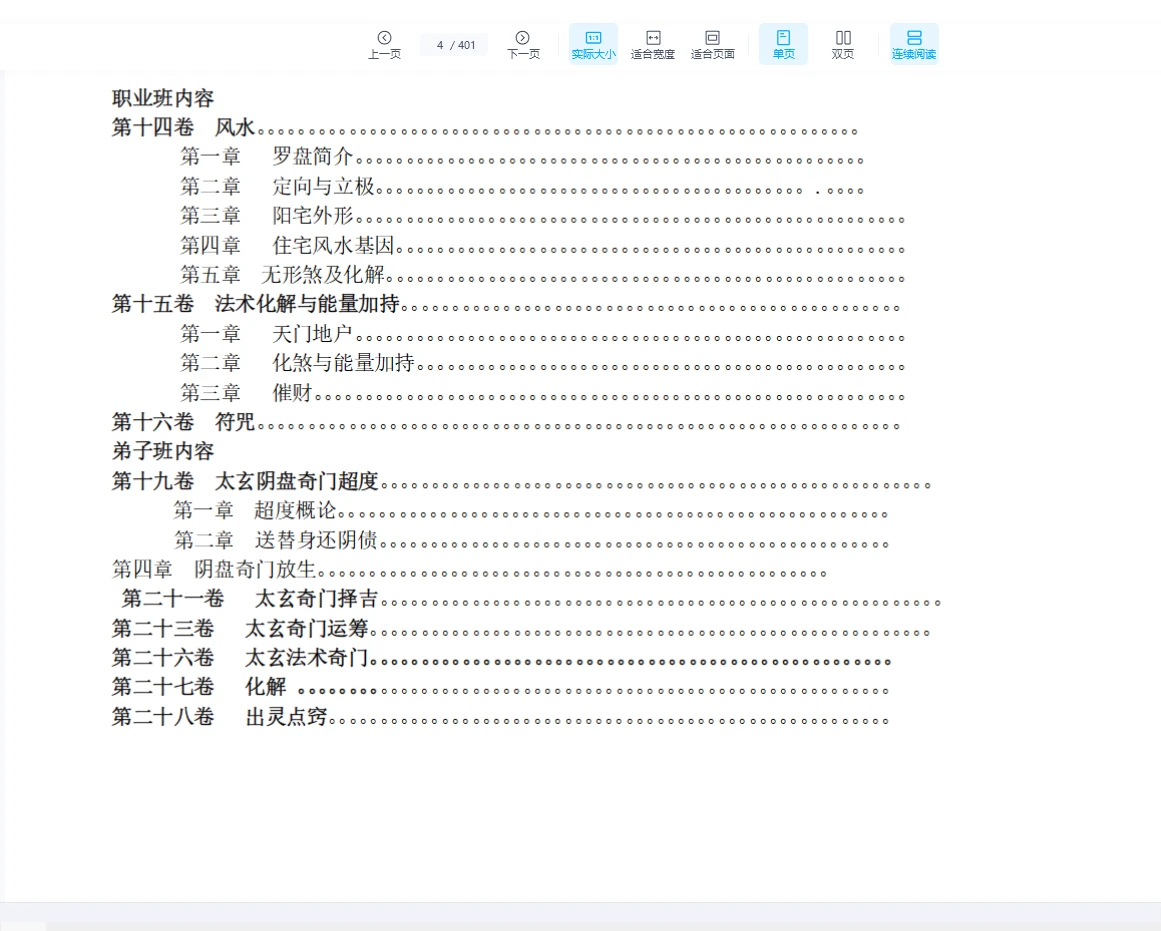Click total page count 401
The width and height of the screenshot is (1161, 931).
(x=466, y=45)
